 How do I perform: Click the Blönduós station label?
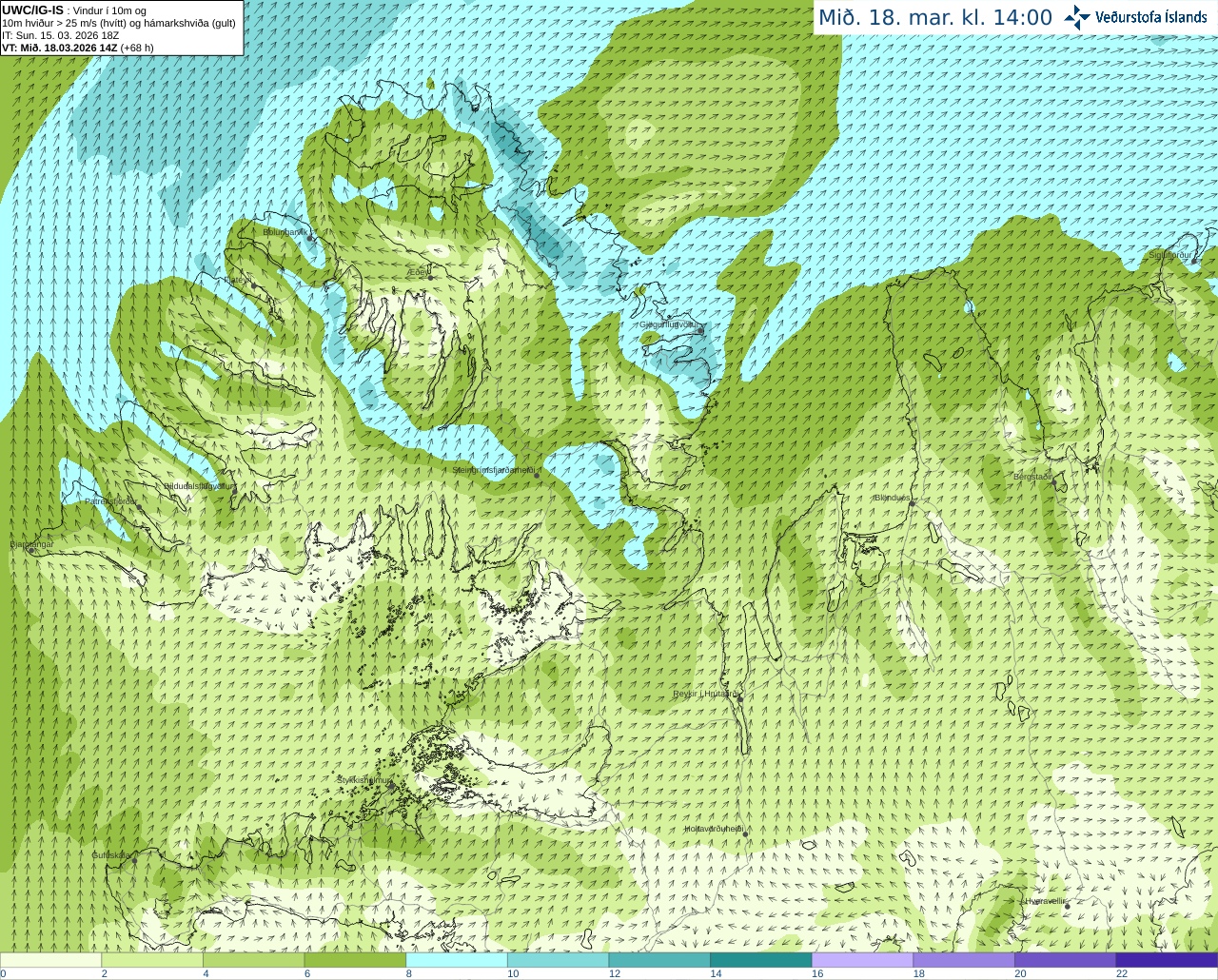pos(892,498)
